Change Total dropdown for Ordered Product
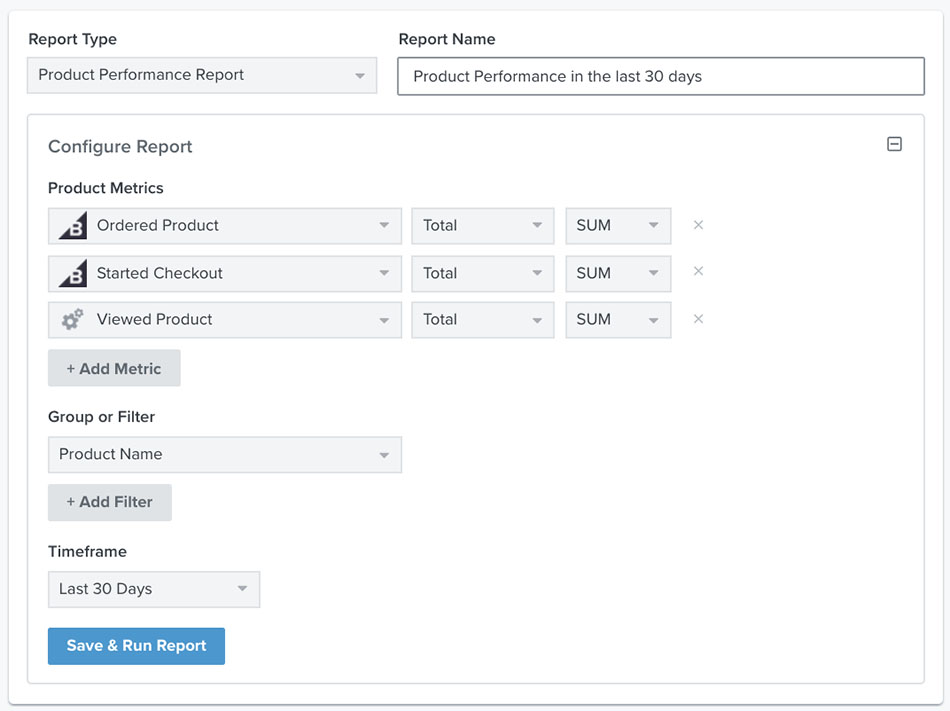Viewport: 950px width, 711px height. 482,226
